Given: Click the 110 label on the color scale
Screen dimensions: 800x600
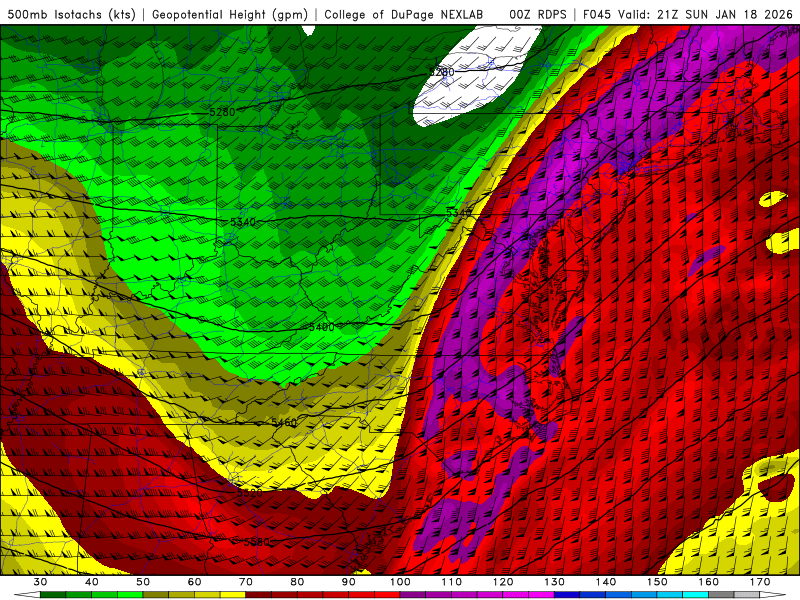Looking at the screenshot, I should (452, 582).
